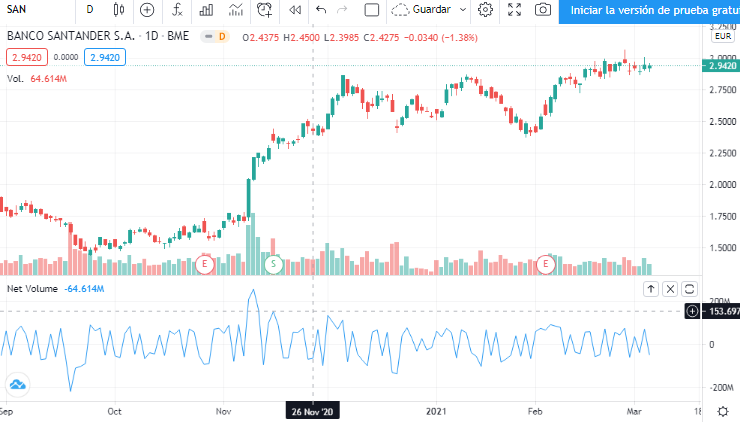This screenshot has height=422, width=740.
Task: Click the red 2.9420 sell price box
Action: 27,57
